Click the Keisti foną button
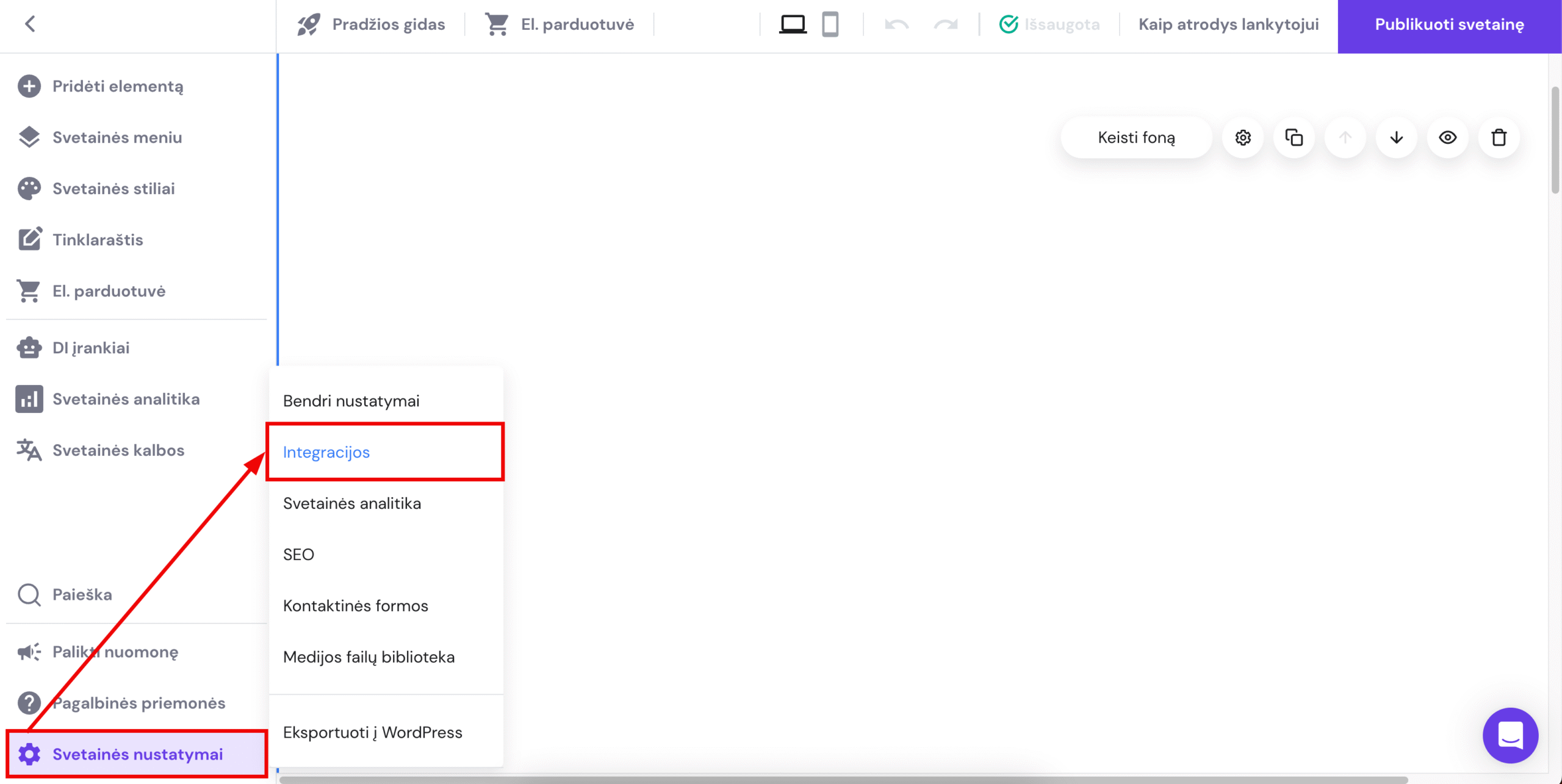 point(1136,137)
